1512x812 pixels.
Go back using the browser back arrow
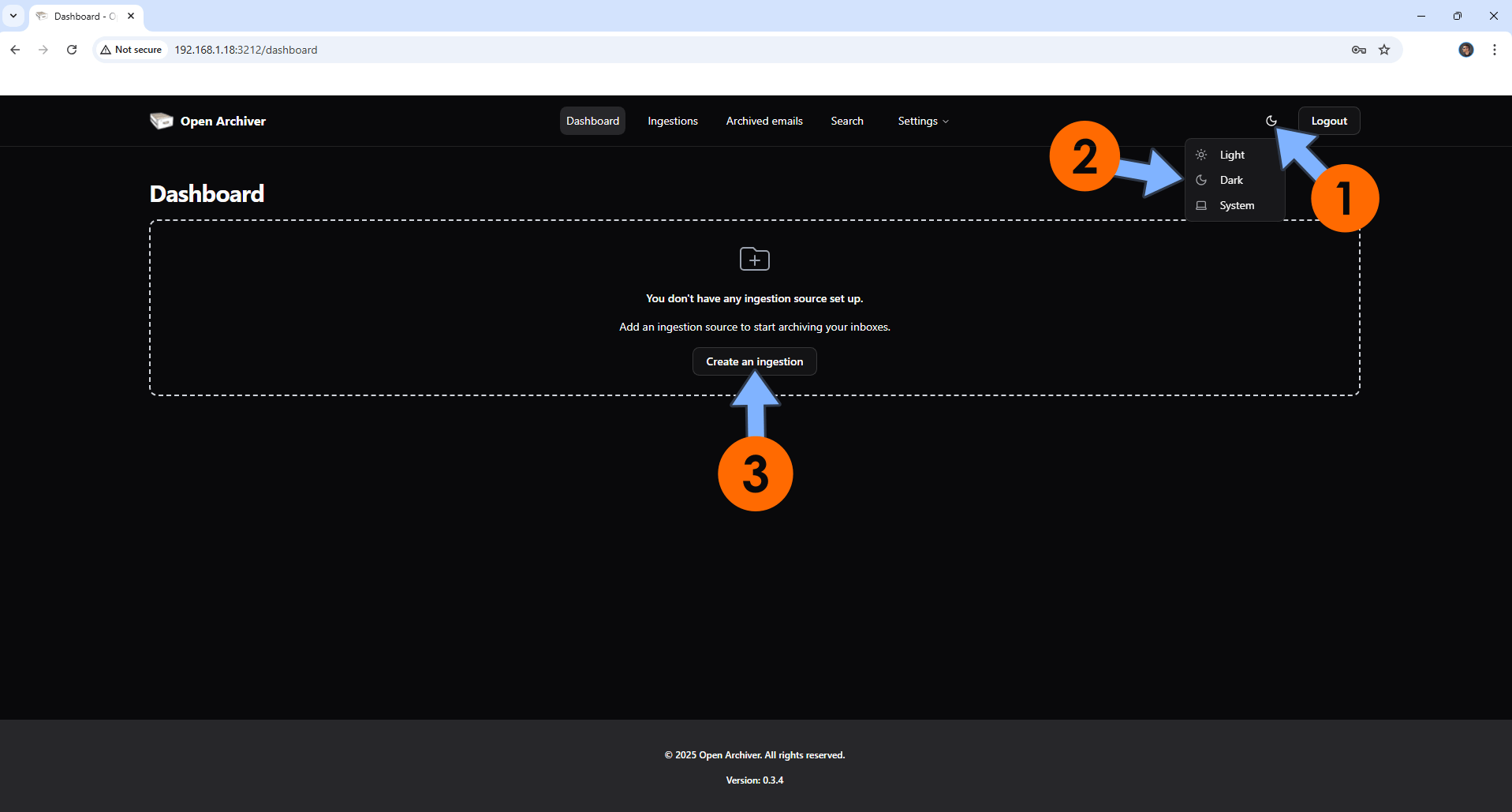tap(15, 50)
